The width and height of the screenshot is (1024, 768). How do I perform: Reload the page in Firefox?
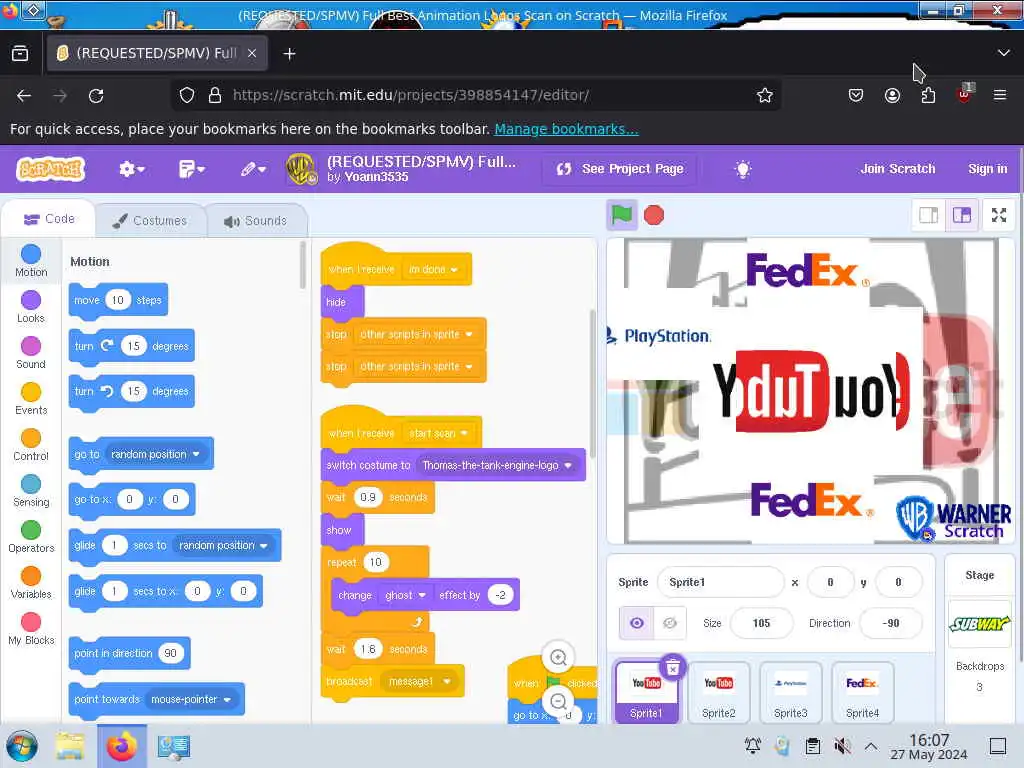click(96, 96)
